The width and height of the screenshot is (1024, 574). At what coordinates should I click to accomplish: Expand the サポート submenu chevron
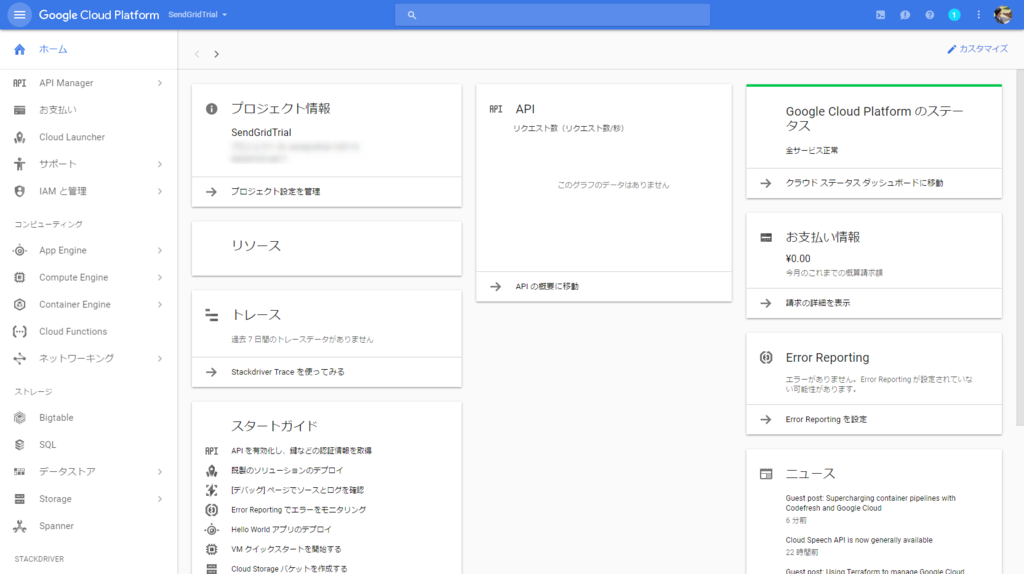tap(159, 164)
